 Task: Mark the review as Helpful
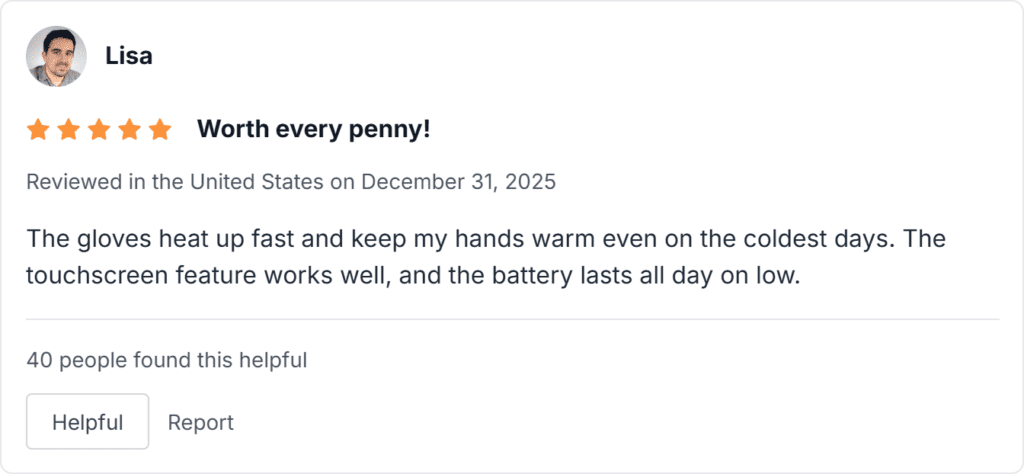pos(87,422)
